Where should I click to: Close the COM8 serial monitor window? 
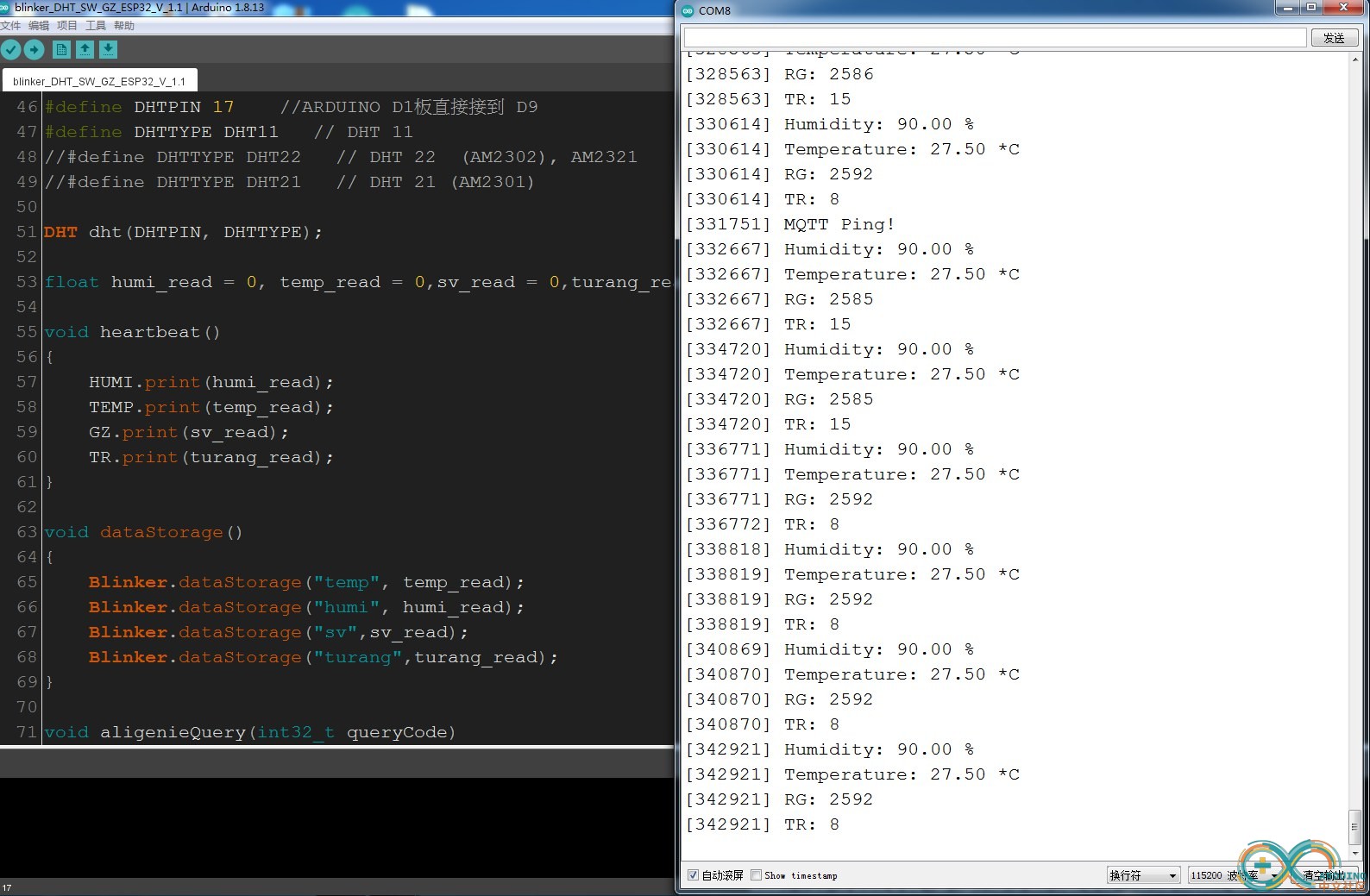tap(1343, 9)
